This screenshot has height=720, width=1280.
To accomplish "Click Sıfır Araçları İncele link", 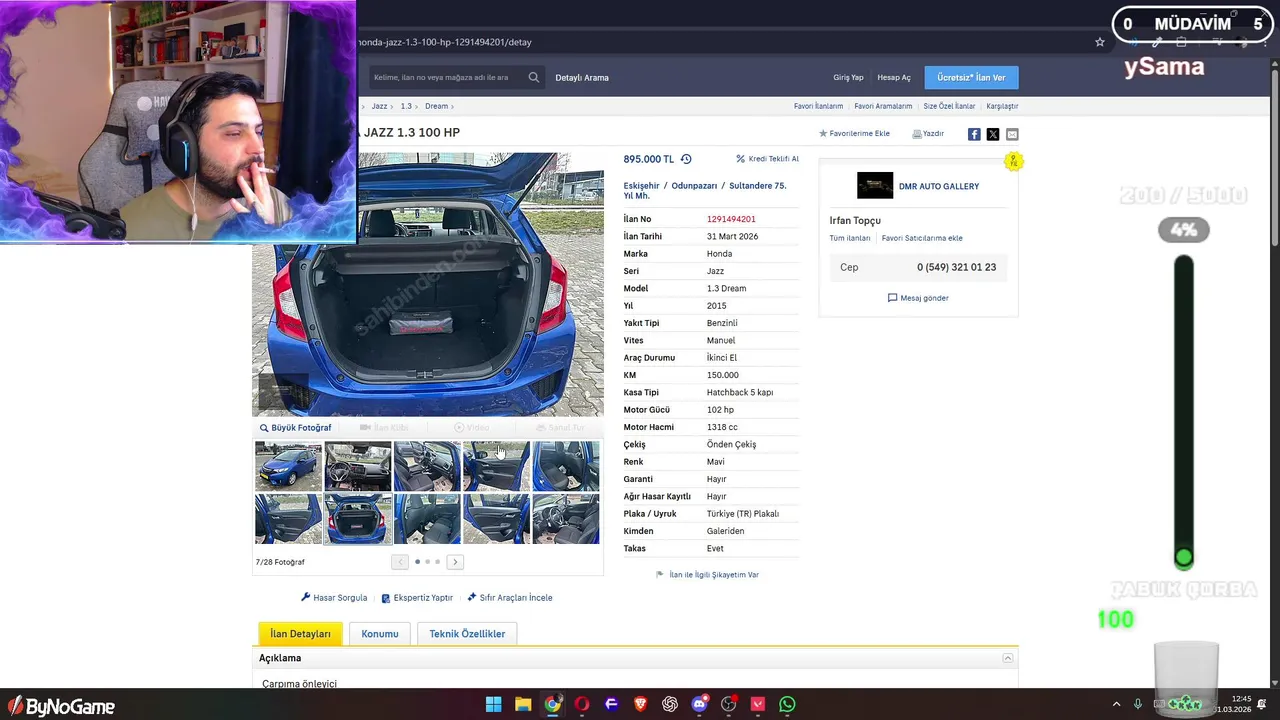I will pos(509,598).
